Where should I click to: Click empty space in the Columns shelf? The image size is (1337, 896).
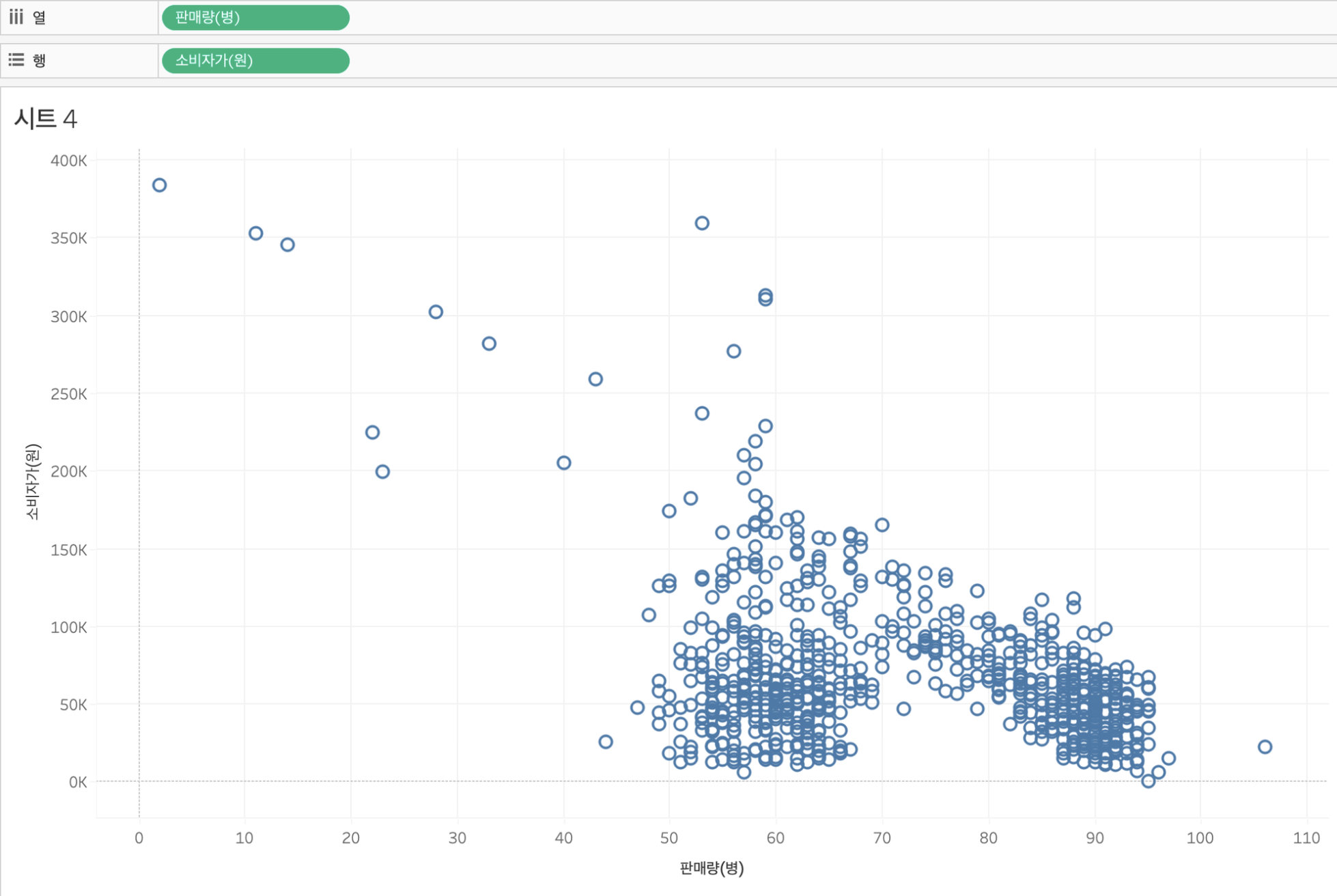819,18
